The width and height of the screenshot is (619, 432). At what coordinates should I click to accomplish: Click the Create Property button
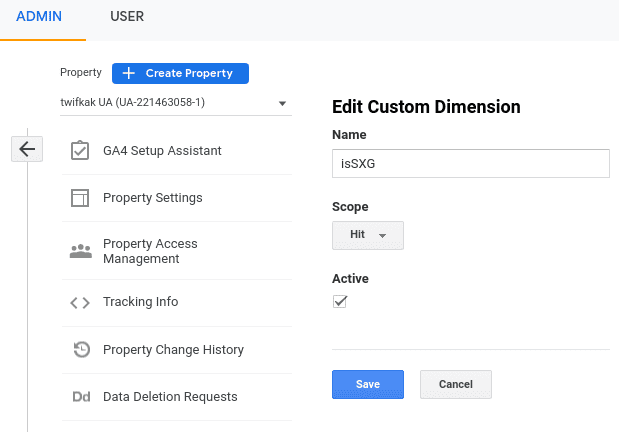[x=180, y=73]
